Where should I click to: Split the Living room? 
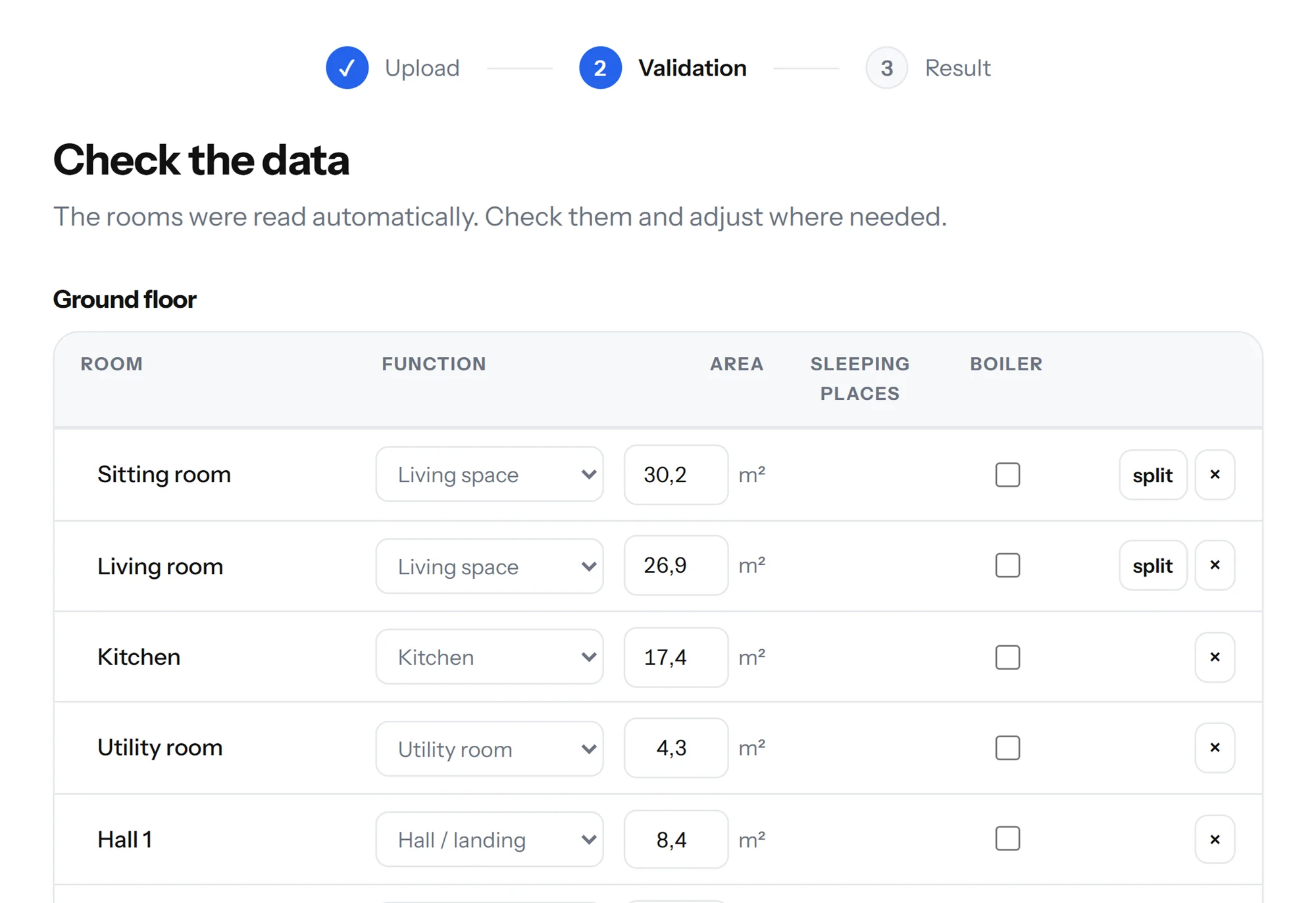tap(1153, 566)
